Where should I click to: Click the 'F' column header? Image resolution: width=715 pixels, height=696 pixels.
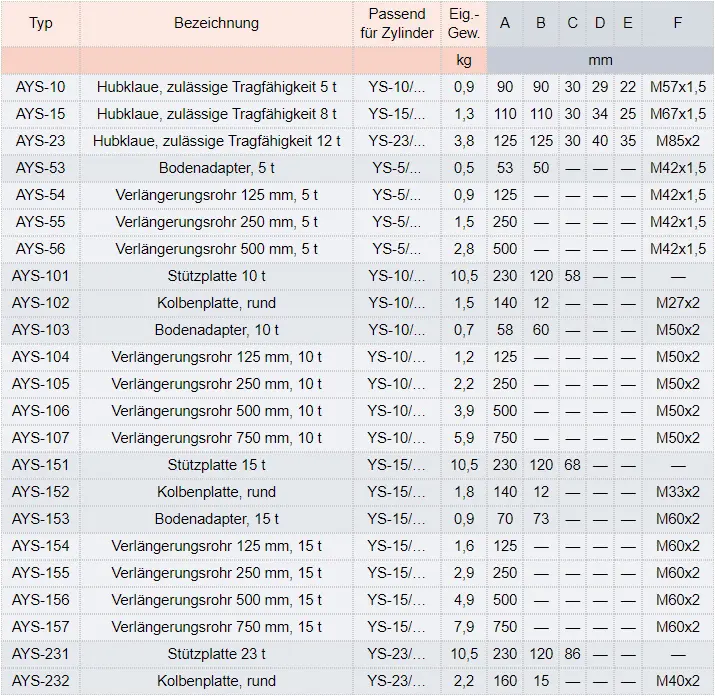pyautogui.click(x=677, y=23)
